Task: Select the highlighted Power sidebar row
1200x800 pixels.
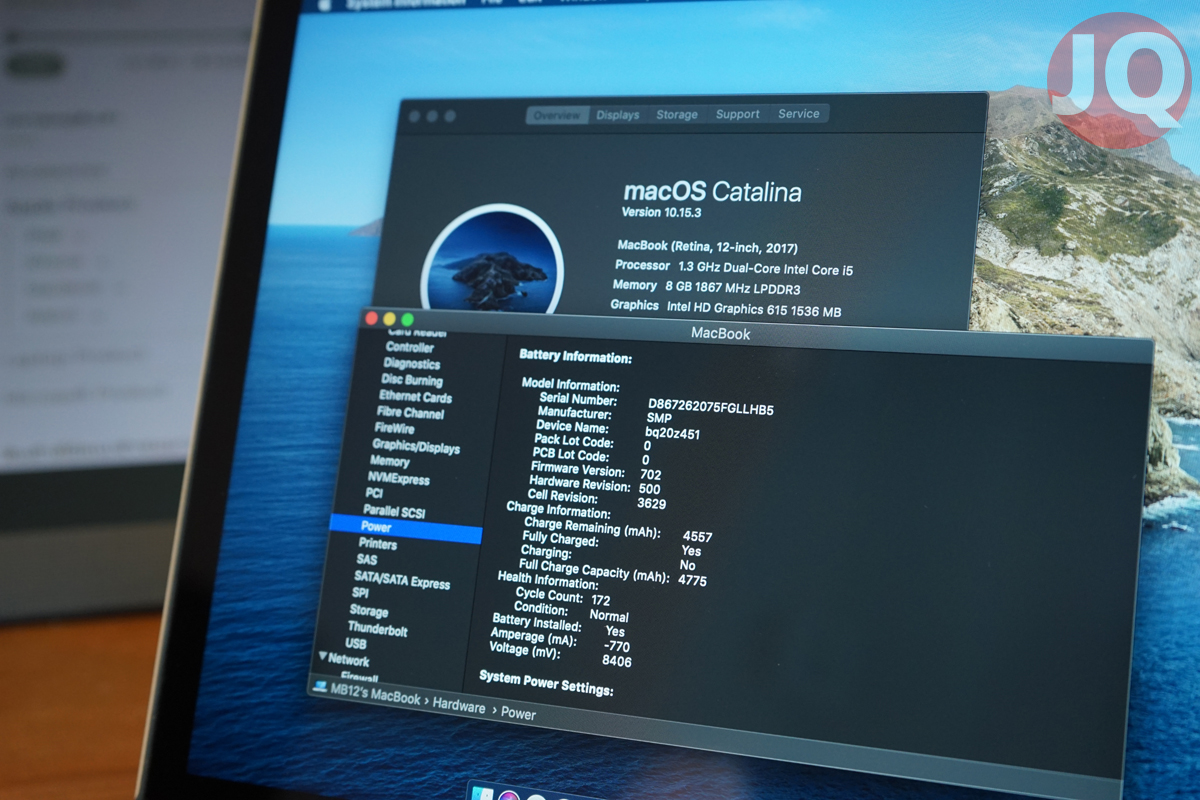Action: tap(405, 527)
